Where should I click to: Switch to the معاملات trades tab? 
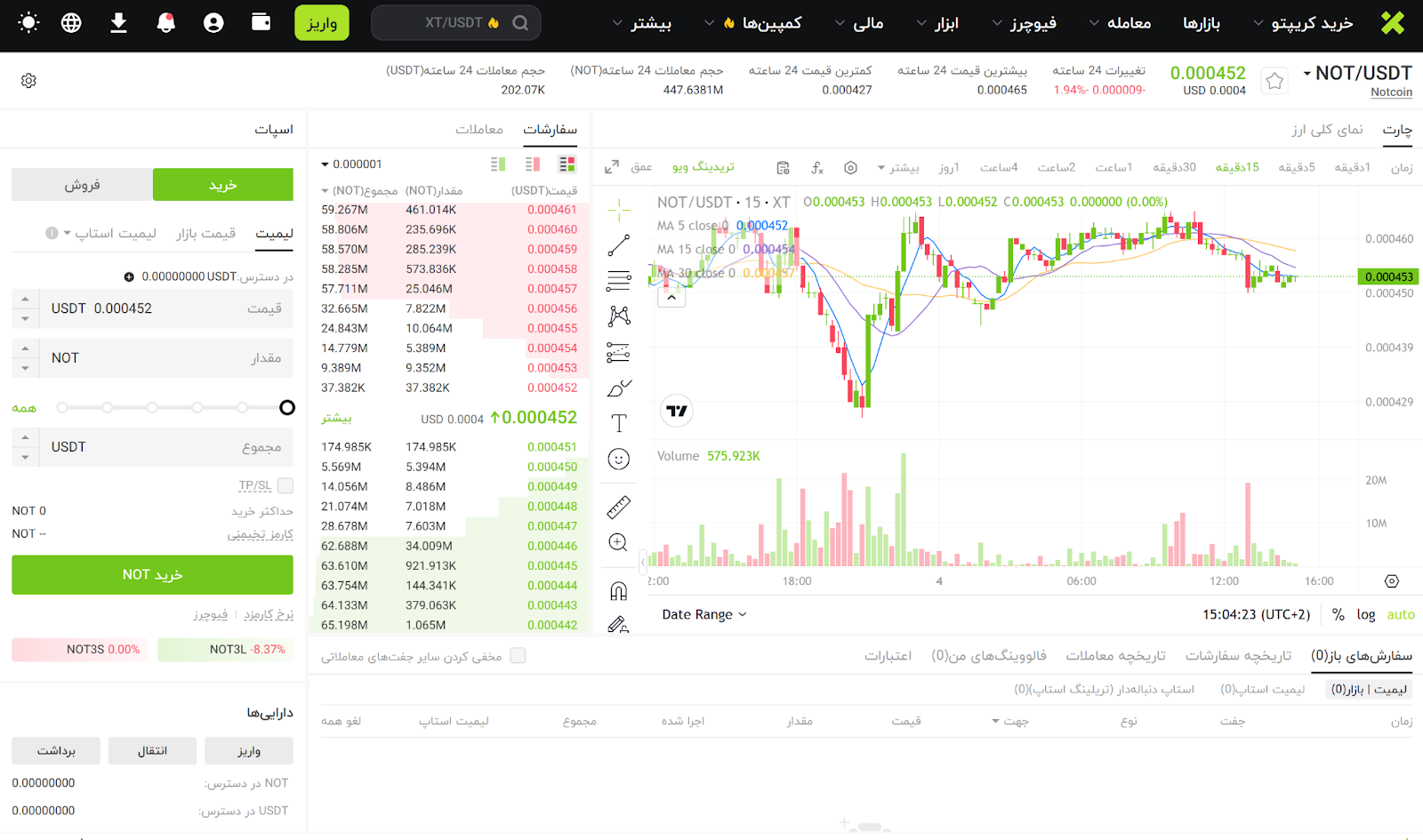point(479,130)
